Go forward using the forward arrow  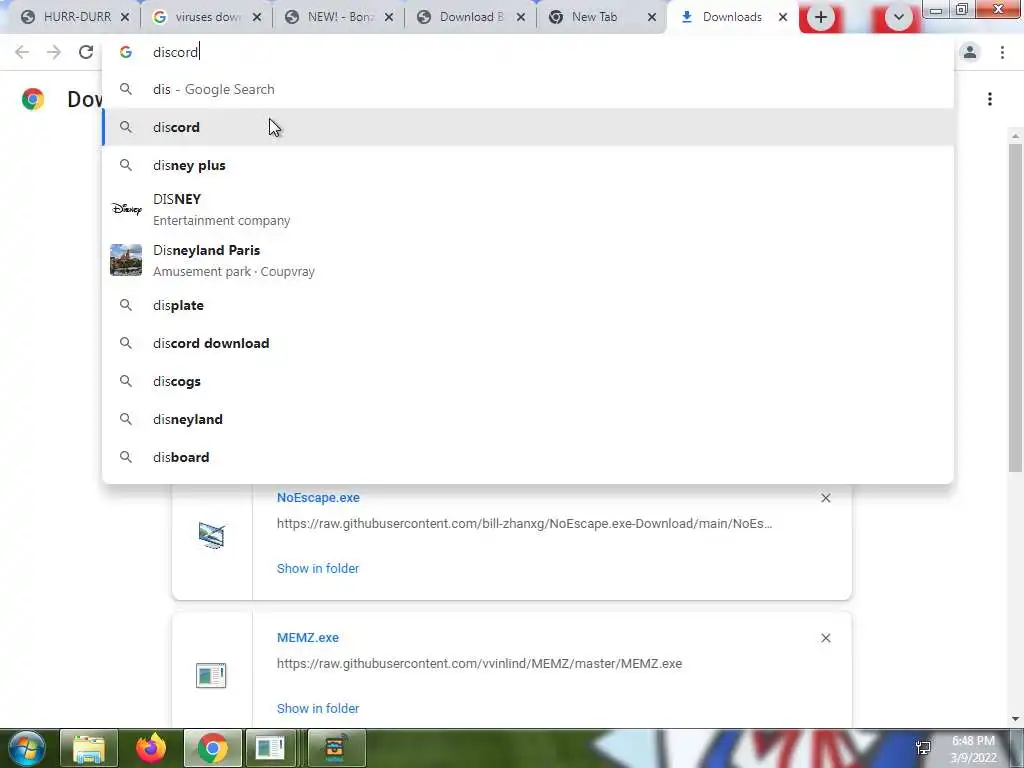[54, 52]
